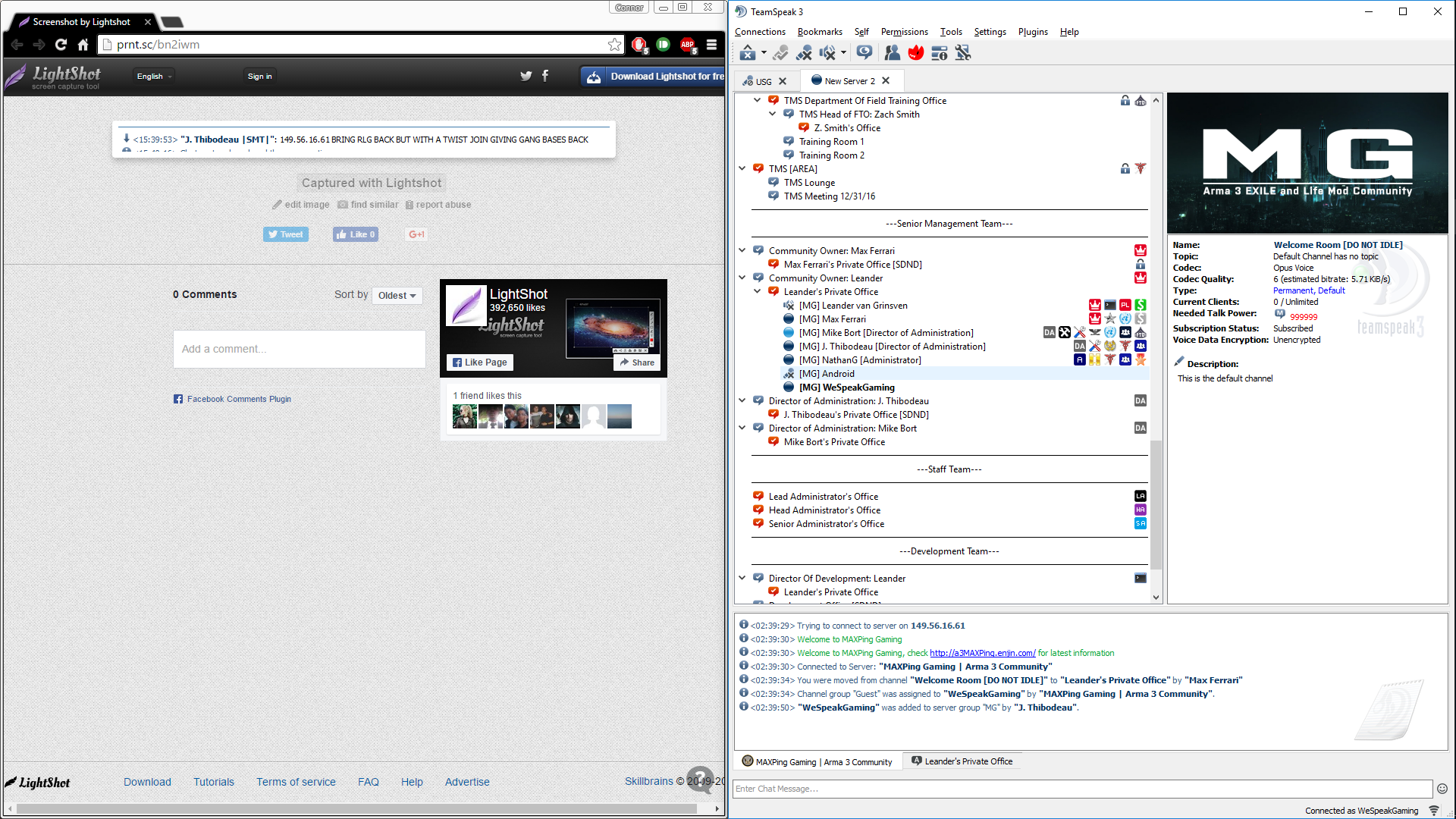Collapse the TMS [AREA] channel group
This screenshot has width=1456, height=819.
tap(742, 168)
